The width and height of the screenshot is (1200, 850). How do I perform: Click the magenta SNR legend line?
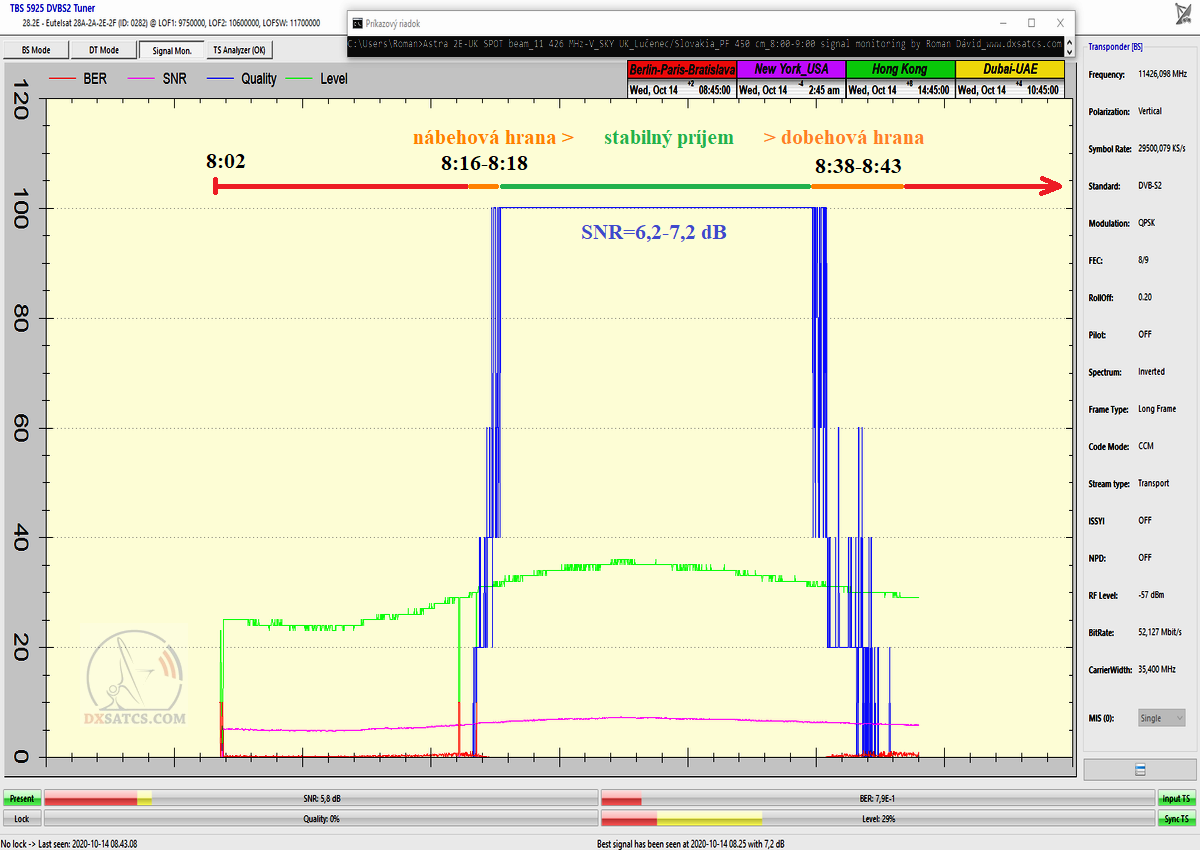[x=142, y=78]
